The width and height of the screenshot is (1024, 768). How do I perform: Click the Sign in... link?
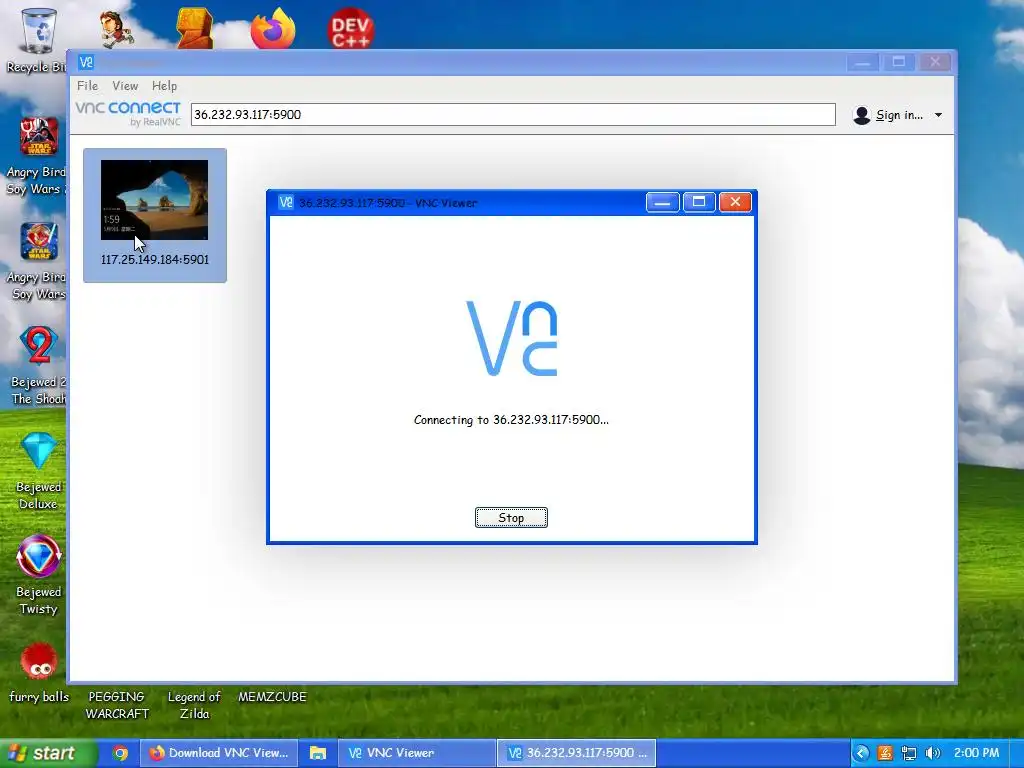899,115
